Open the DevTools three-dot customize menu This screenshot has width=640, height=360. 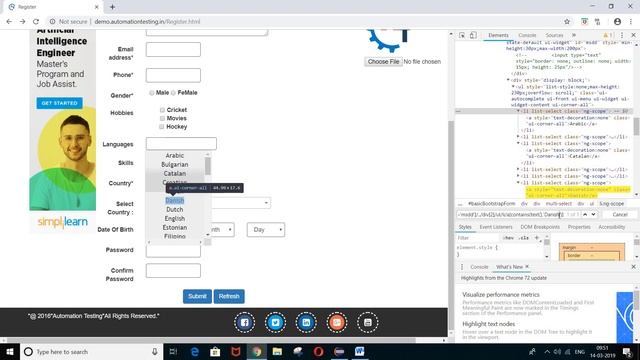pos(622,36)
